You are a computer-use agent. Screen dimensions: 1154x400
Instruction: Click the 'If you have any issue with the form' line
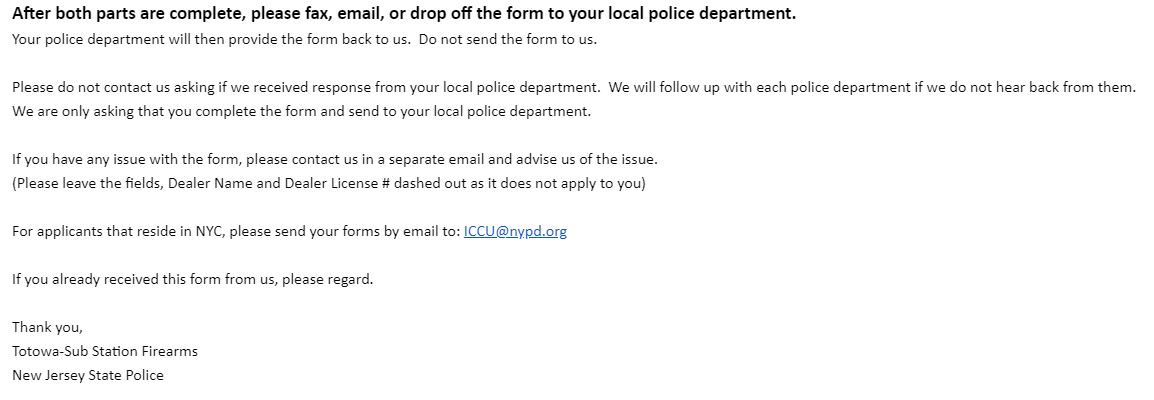pyautogui.click(x=335, y=160)
